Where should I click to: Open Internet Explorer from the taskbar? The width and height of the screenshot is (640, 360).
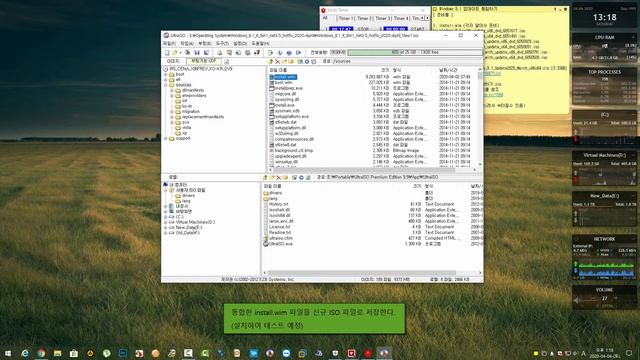[25, 353]
